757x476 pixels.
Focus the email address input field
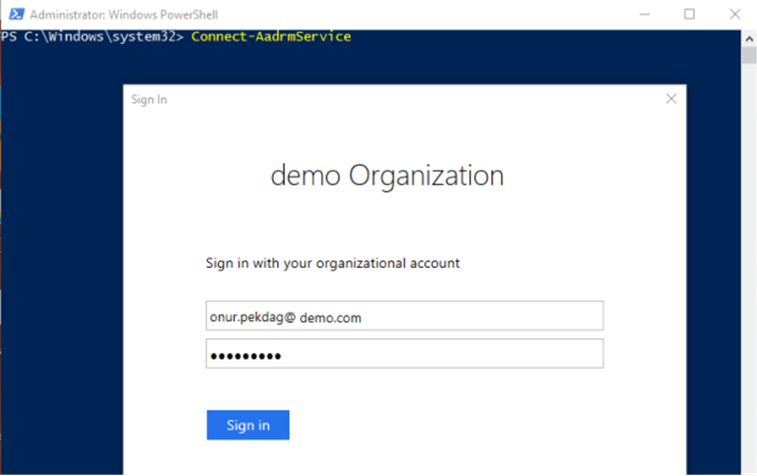tap(405, 316)
